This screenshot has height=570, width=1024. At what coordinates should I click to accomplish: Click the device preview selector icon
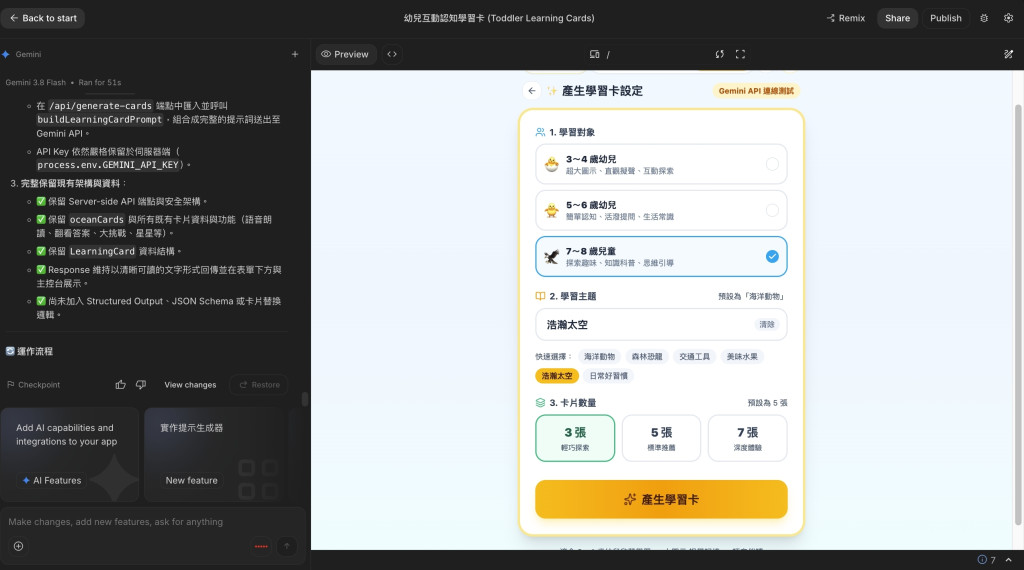coord(594,54)
